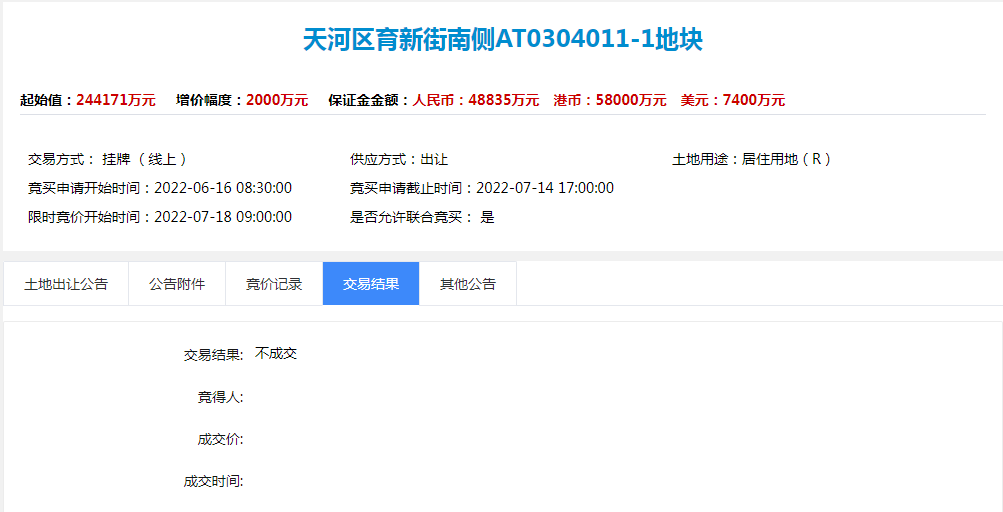The height and width of the screenshot is (512, 1003).
Task: Click the 成交时间: label
Action: click(x=214, y=482)
